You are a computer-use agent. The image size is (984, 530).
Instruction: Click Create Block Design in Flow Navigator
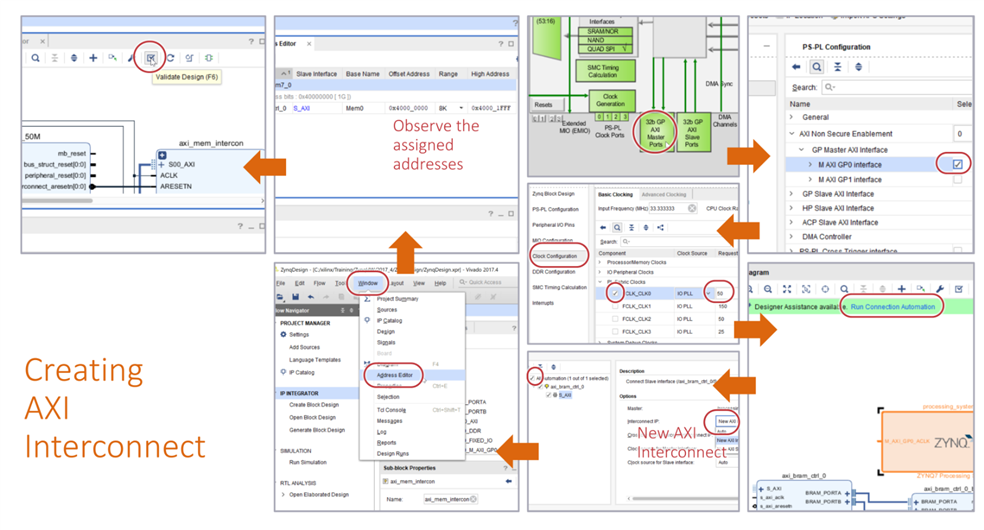(314, 405)
